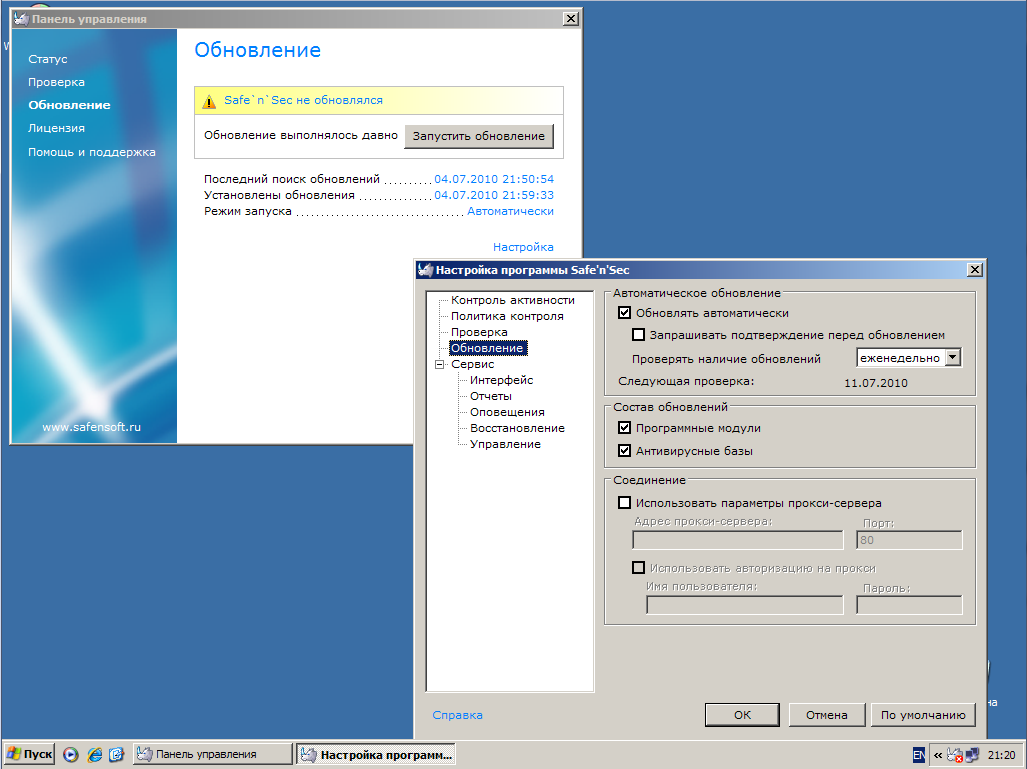Click the 21:20 clock in the tray
This screenshot has height=769, width=1027.
point(1001,755)
